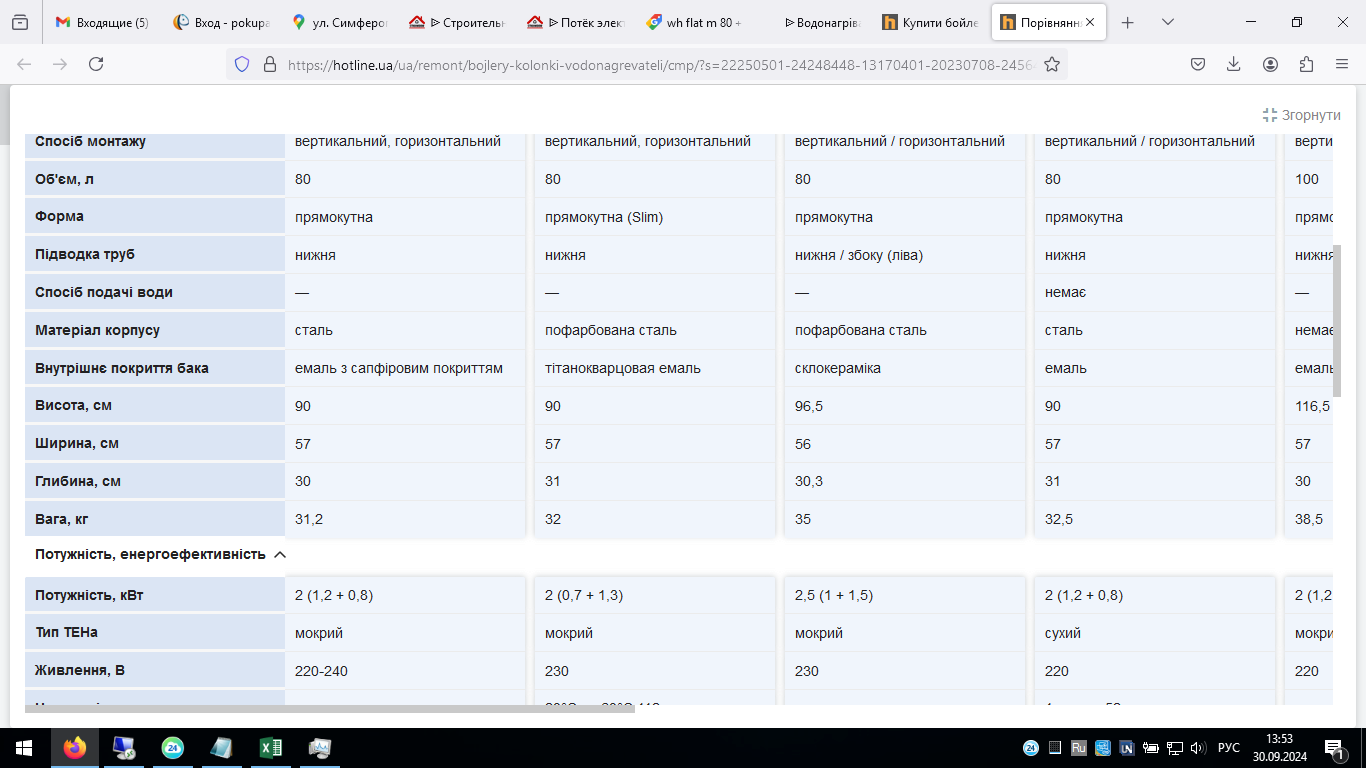This screenshot has width=1366, height=768.
Task: Open the Firefox hamburger application menu
Action: point(1342,64)
